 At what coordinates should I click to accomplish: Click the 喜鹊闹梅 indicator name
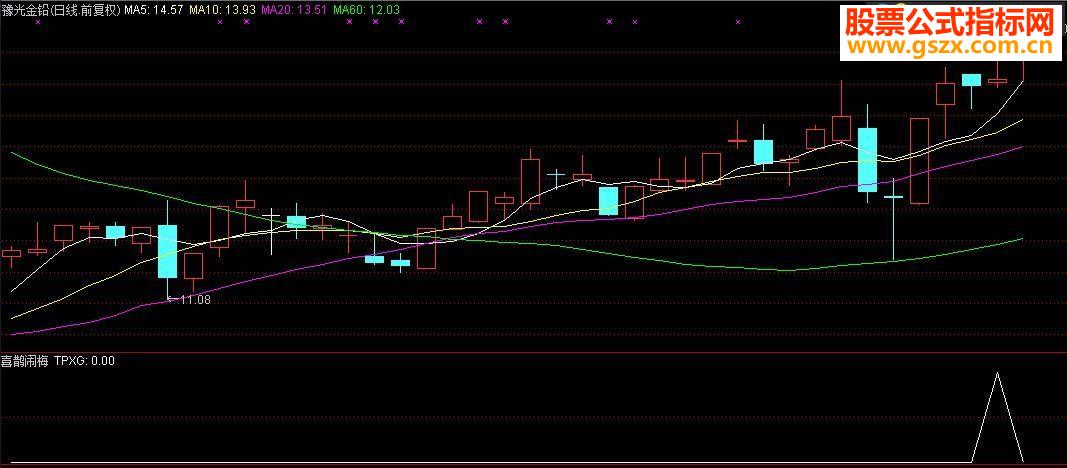pos(24,361)
